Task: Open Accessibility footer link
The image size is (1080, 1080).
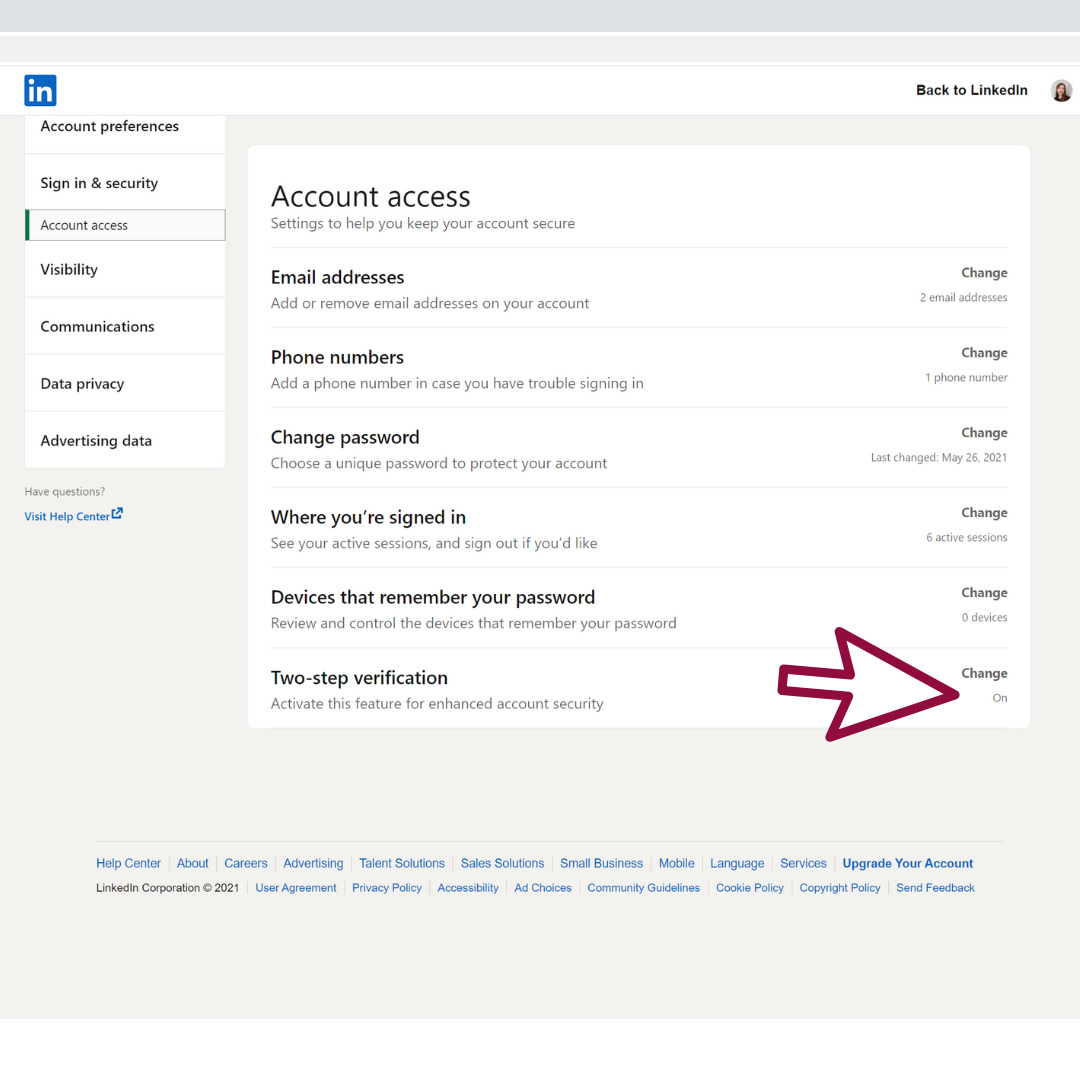Action: tap(468, 888)
